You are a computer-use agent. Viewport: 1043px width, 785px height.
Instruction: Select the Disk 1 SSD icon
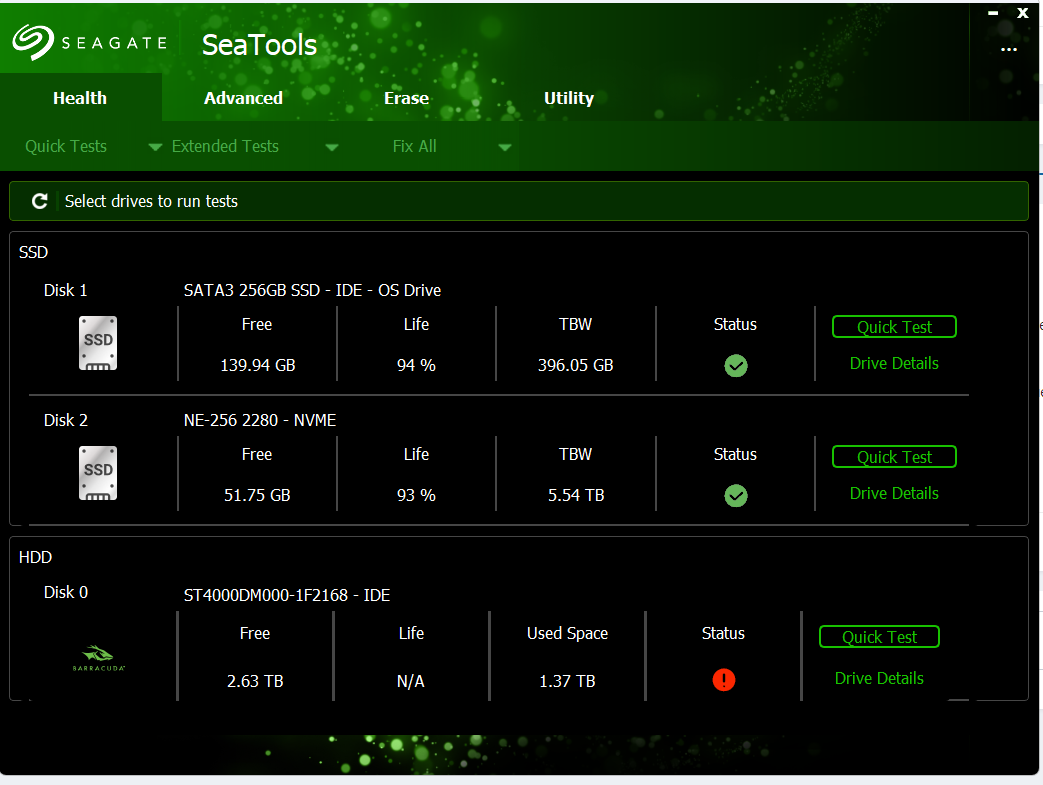[x=98, y=343]
